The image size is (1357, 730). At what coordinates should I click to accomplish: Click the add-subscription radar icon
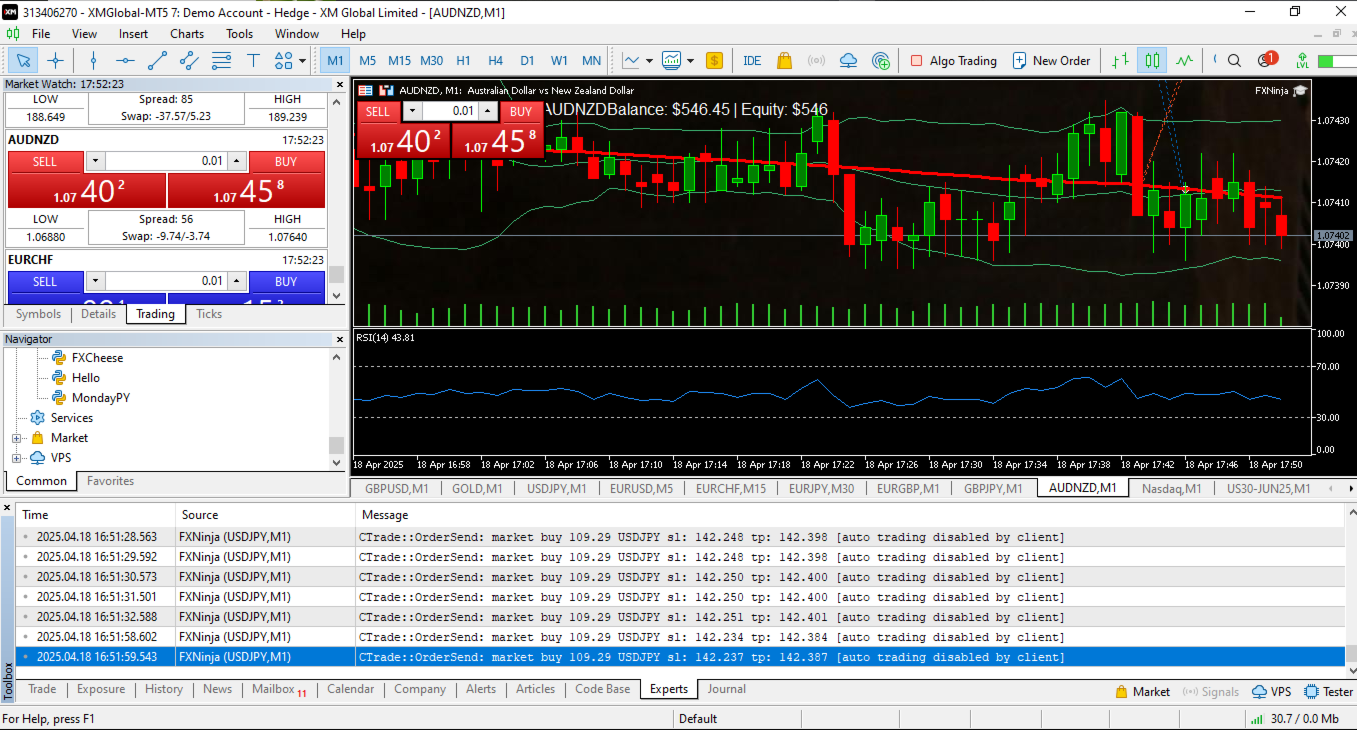pos(881,60)
